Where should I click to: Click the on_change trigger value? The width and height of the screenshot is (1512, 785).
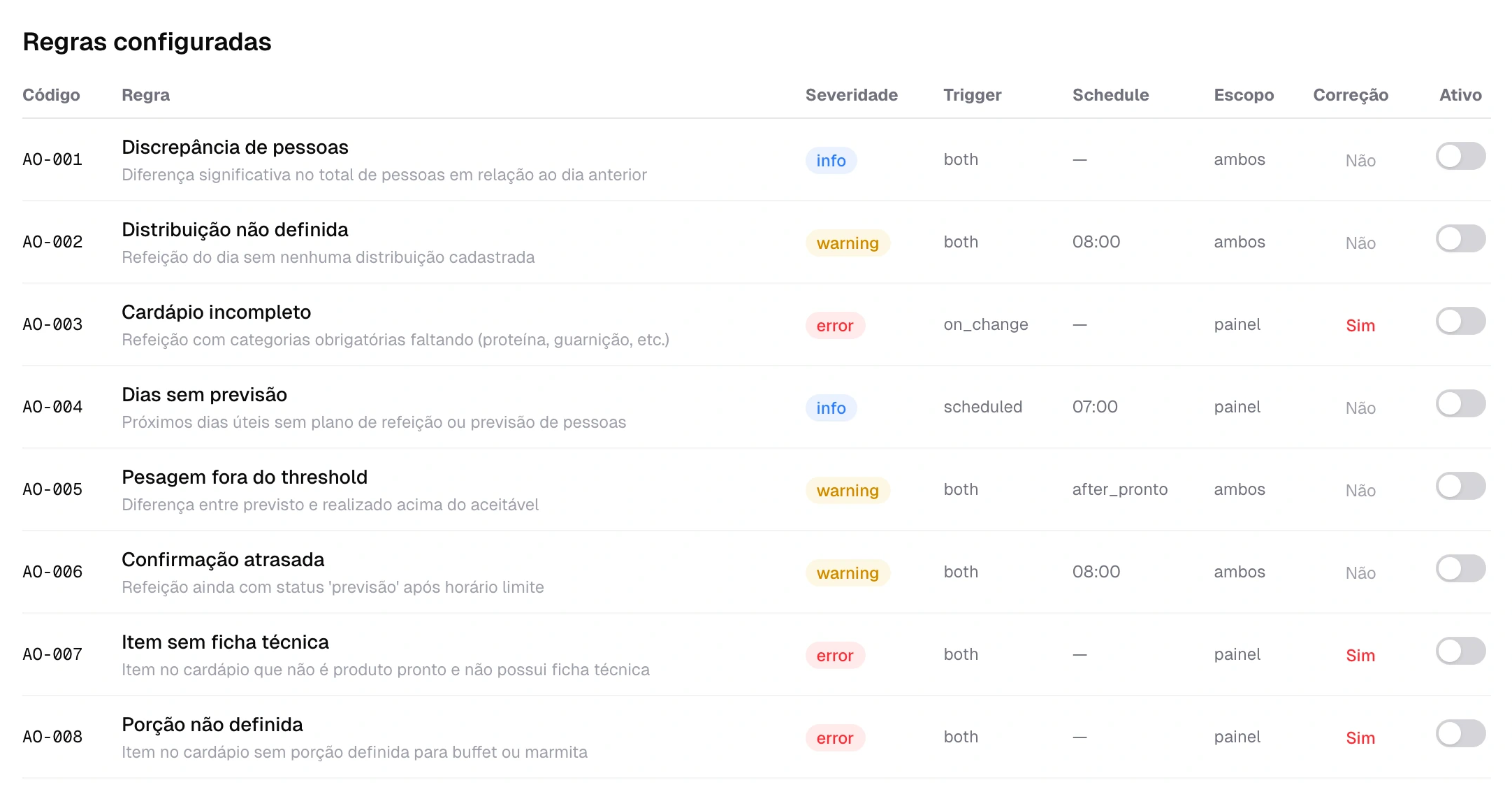pyautogui.click(x=986, y=324)
